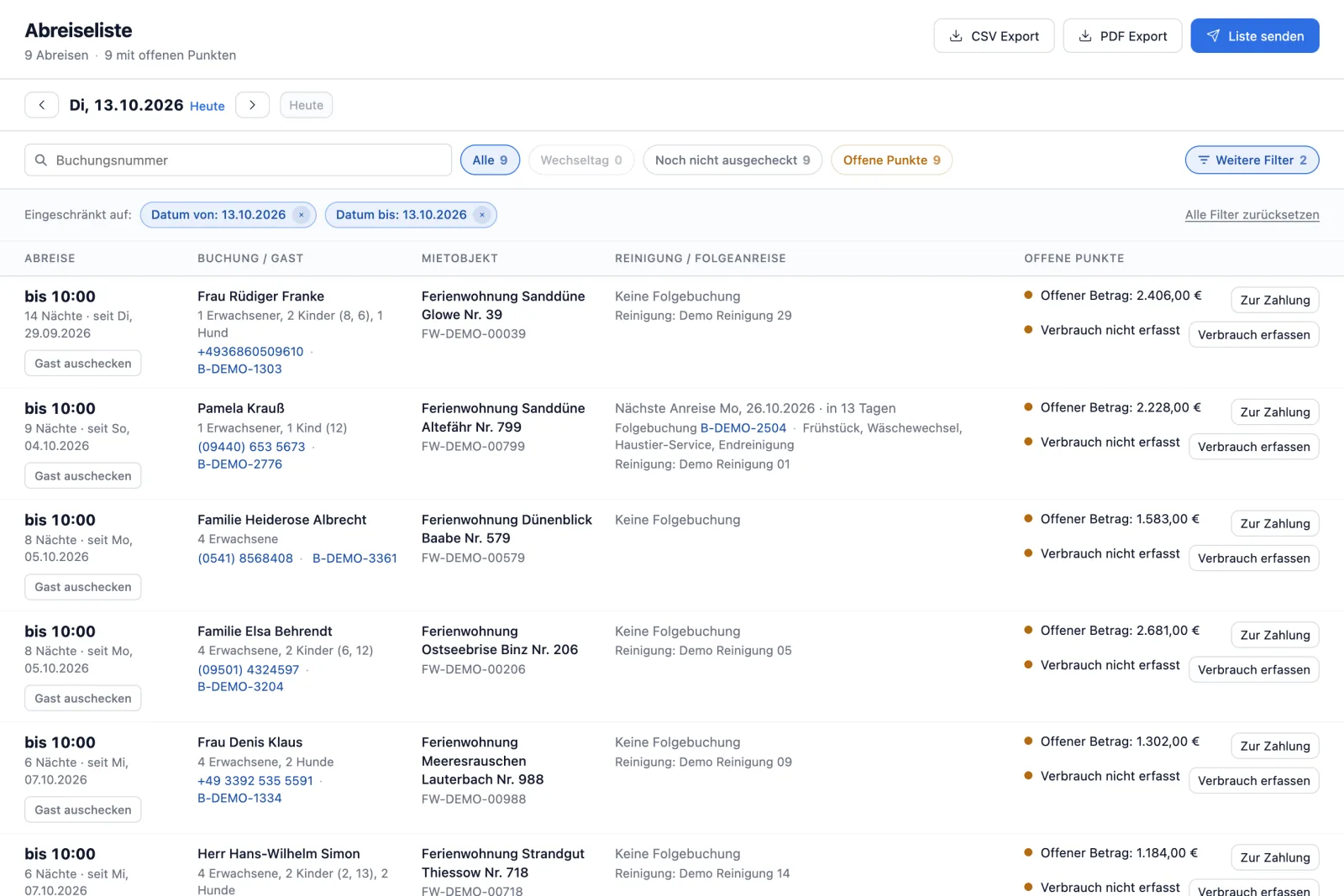Call phone number +4936860509610
The width and height of the screenshot is (1344, 896).
click(x=250, y=351)
